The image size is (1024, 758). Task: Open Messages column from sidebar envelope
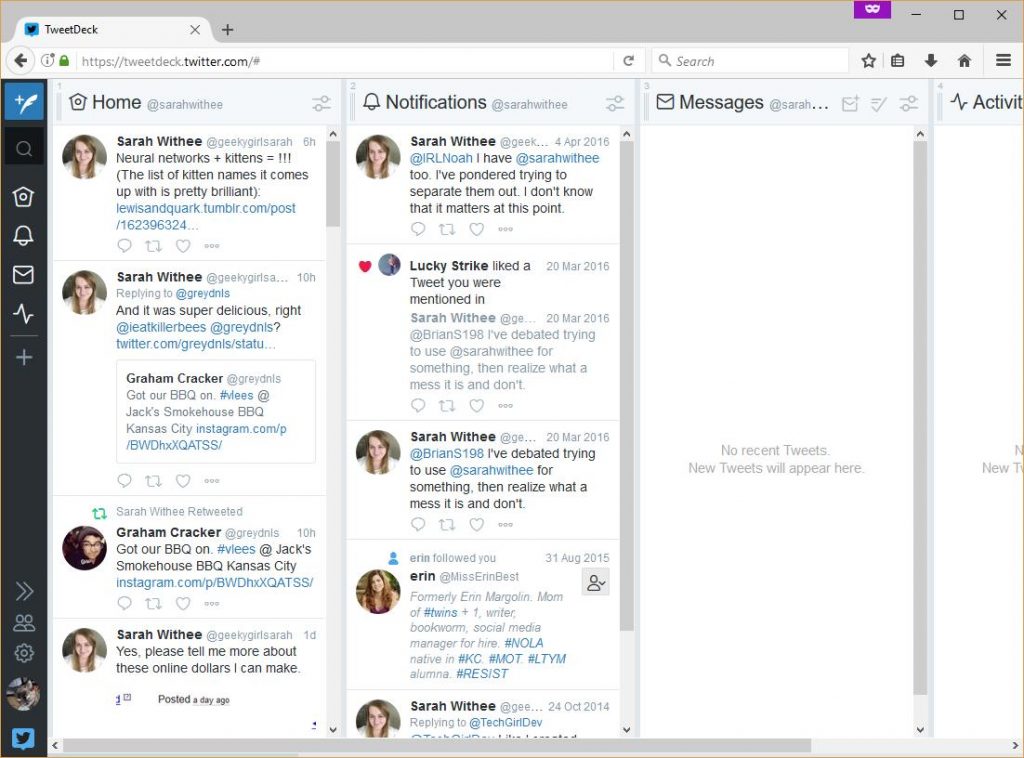24,275
